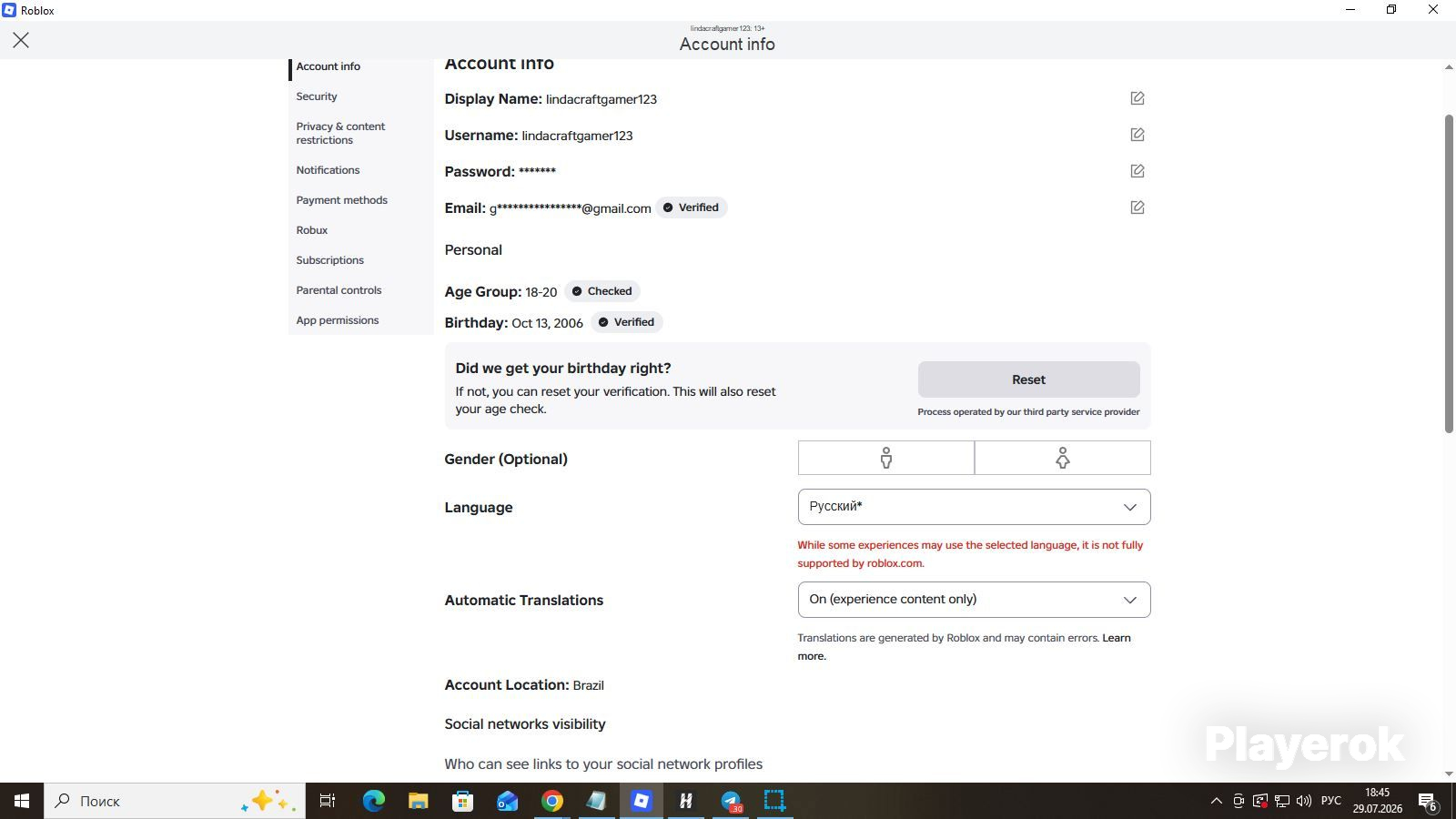Click the taskbar search box
Image resolution: width=1456 pixels, height=819 pixels.
click(175, 801)
